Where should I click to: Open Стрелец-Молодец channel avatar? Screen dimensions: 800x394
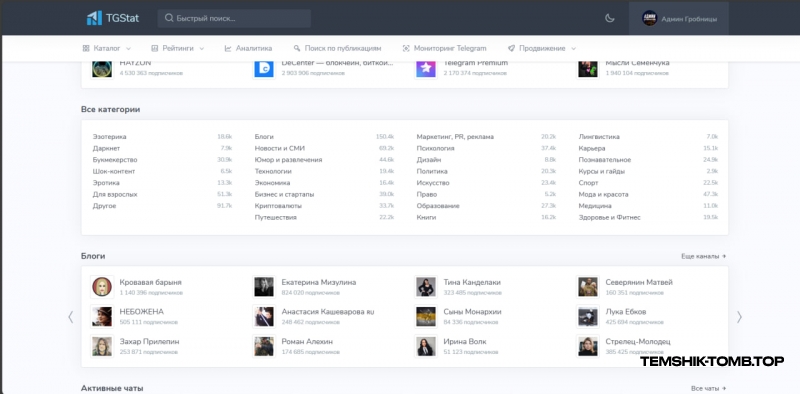coord(588,346)
